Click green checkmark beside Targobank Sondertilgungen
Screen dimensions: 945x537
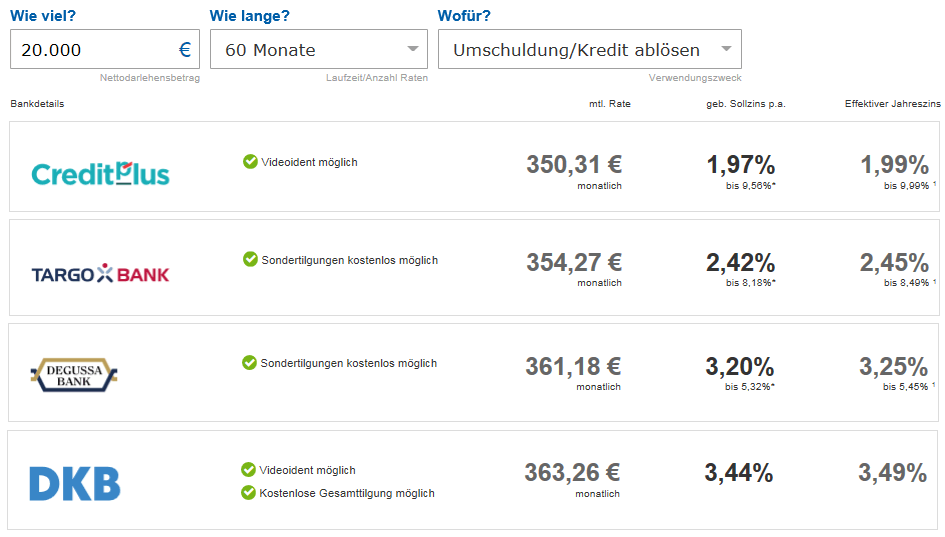pyautogui.click(x=250, y=259)
